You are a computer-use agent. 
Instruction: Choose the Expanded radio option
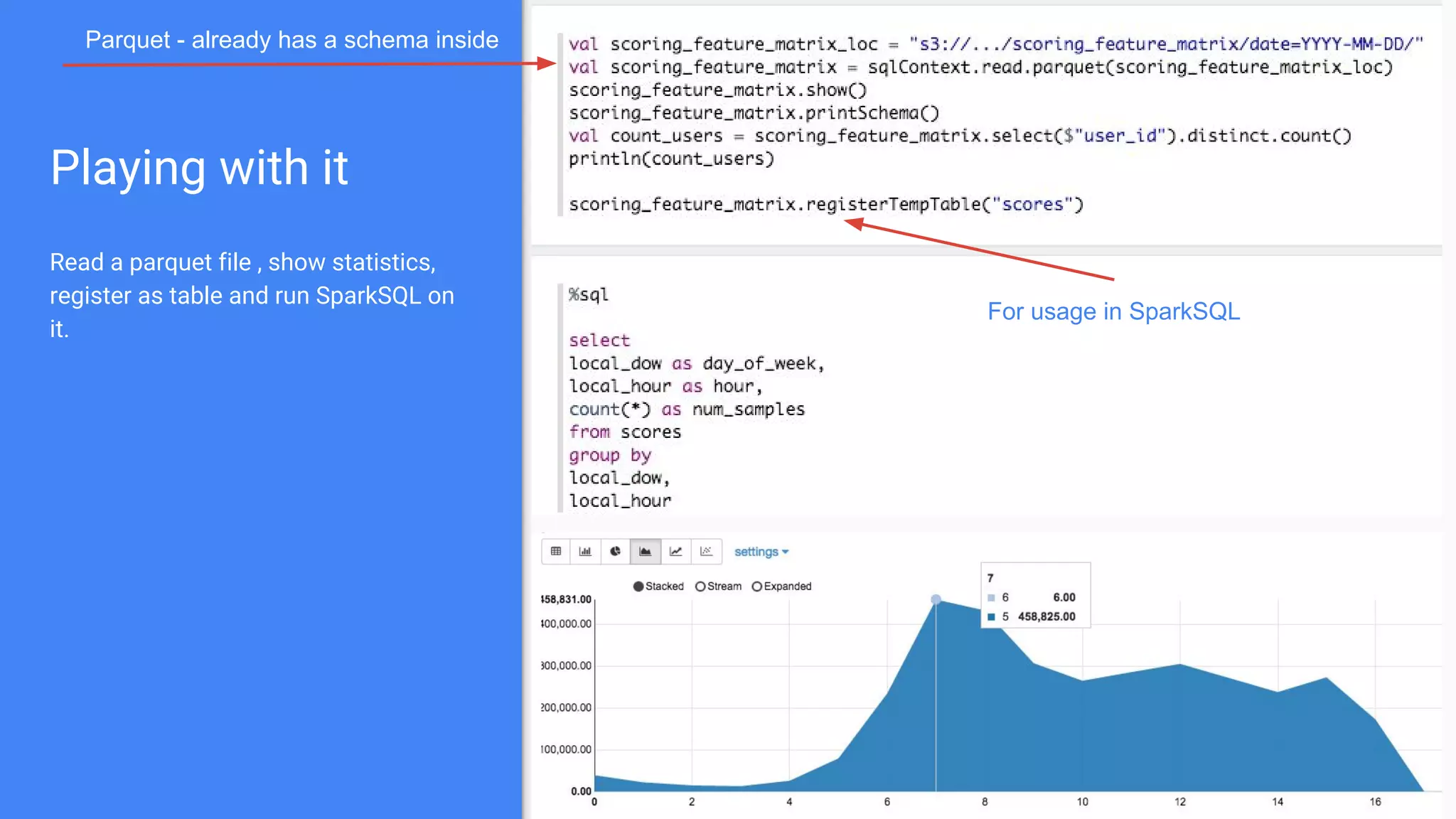(757, 587)
